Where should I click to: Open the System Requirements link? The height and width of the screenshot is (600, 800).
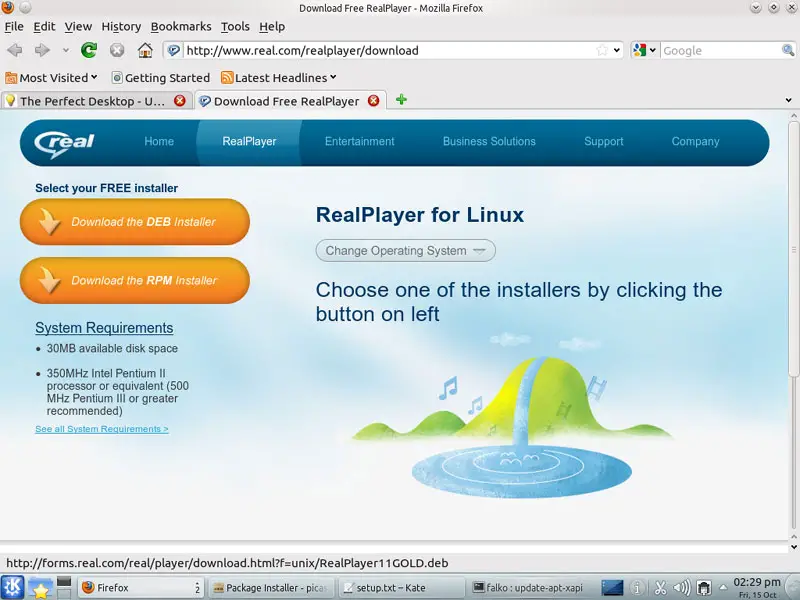pyautogui.click(x=104, y=328)
